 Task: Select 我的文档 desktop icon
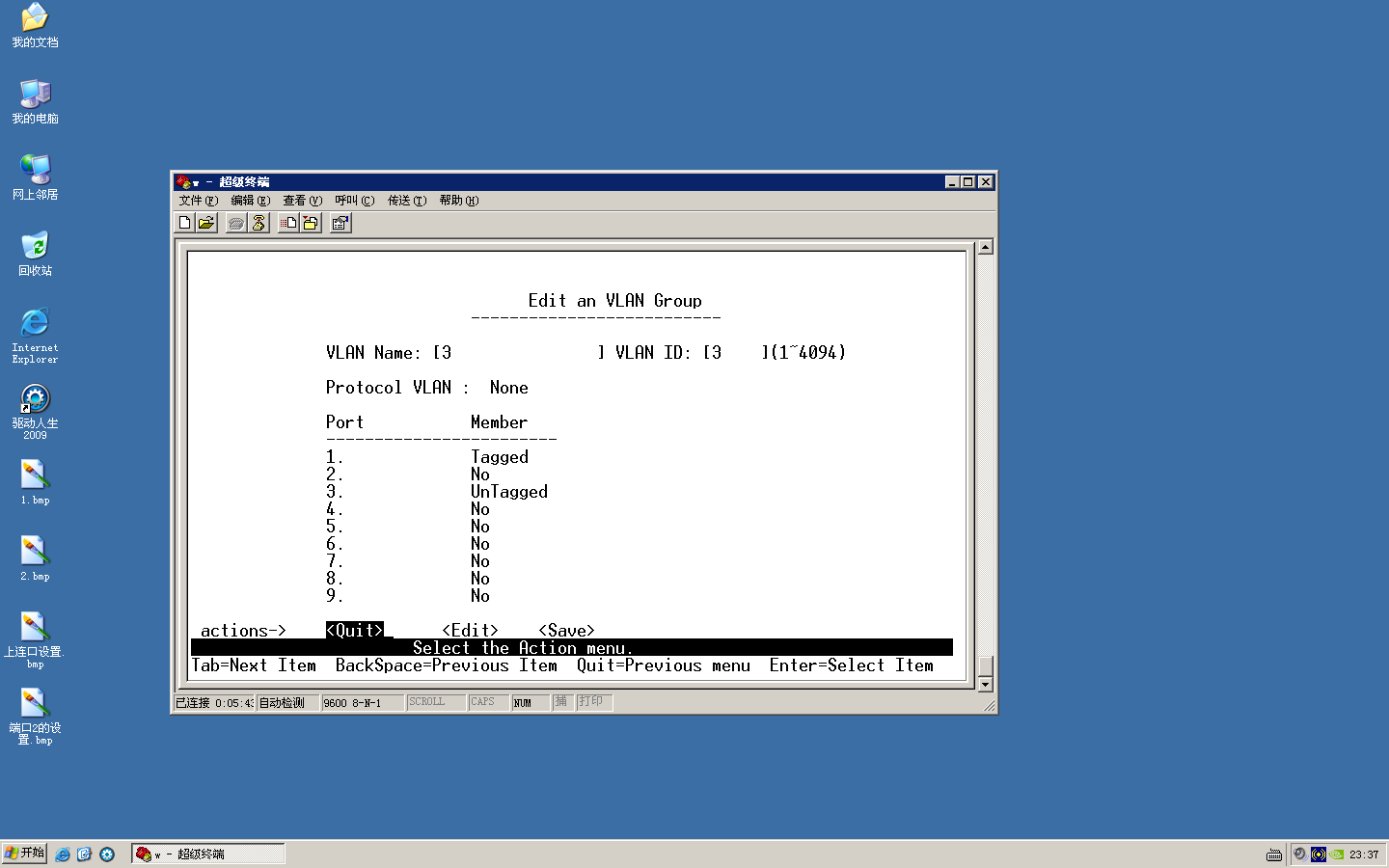click(35, 26)
